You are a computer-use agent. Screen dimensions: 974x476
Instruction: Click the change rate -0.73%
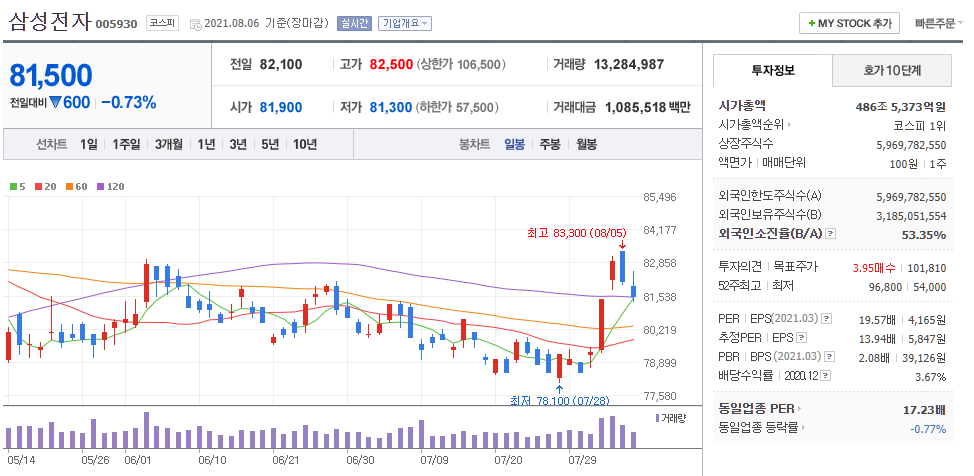pyautogui.click(x=129, y=103)
